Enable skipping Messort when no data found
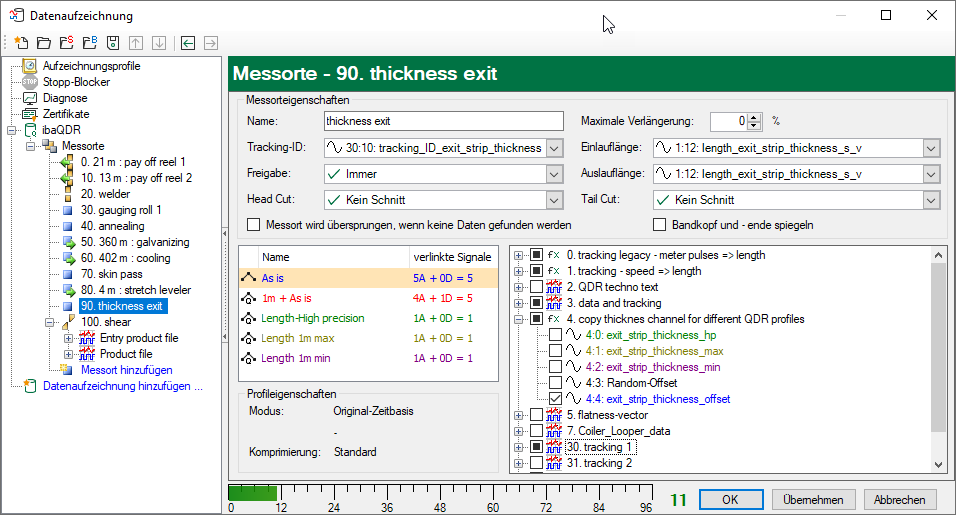 coord(254,225)
